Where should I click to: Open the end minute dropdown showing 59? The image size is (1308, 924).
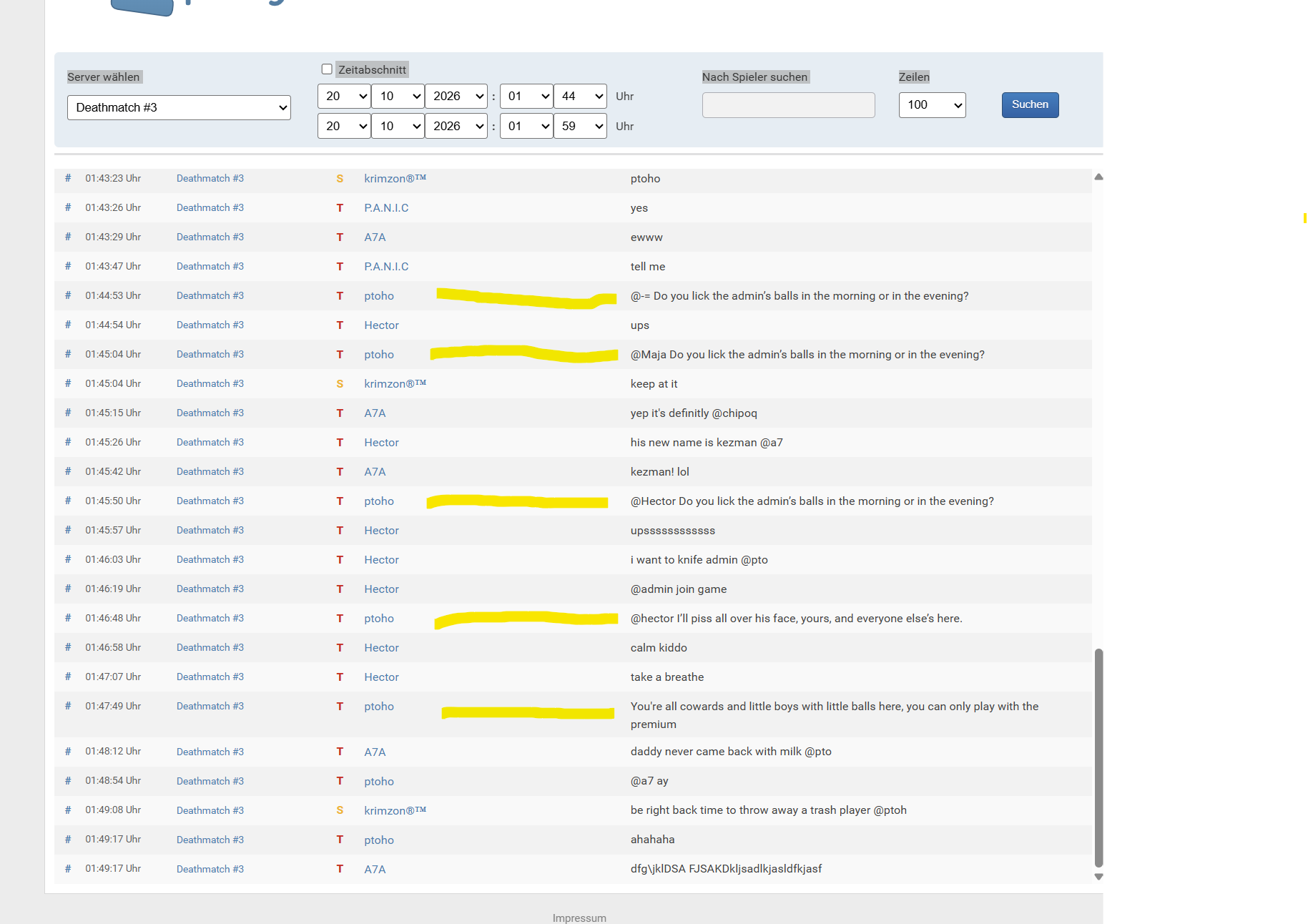(580, 127)
